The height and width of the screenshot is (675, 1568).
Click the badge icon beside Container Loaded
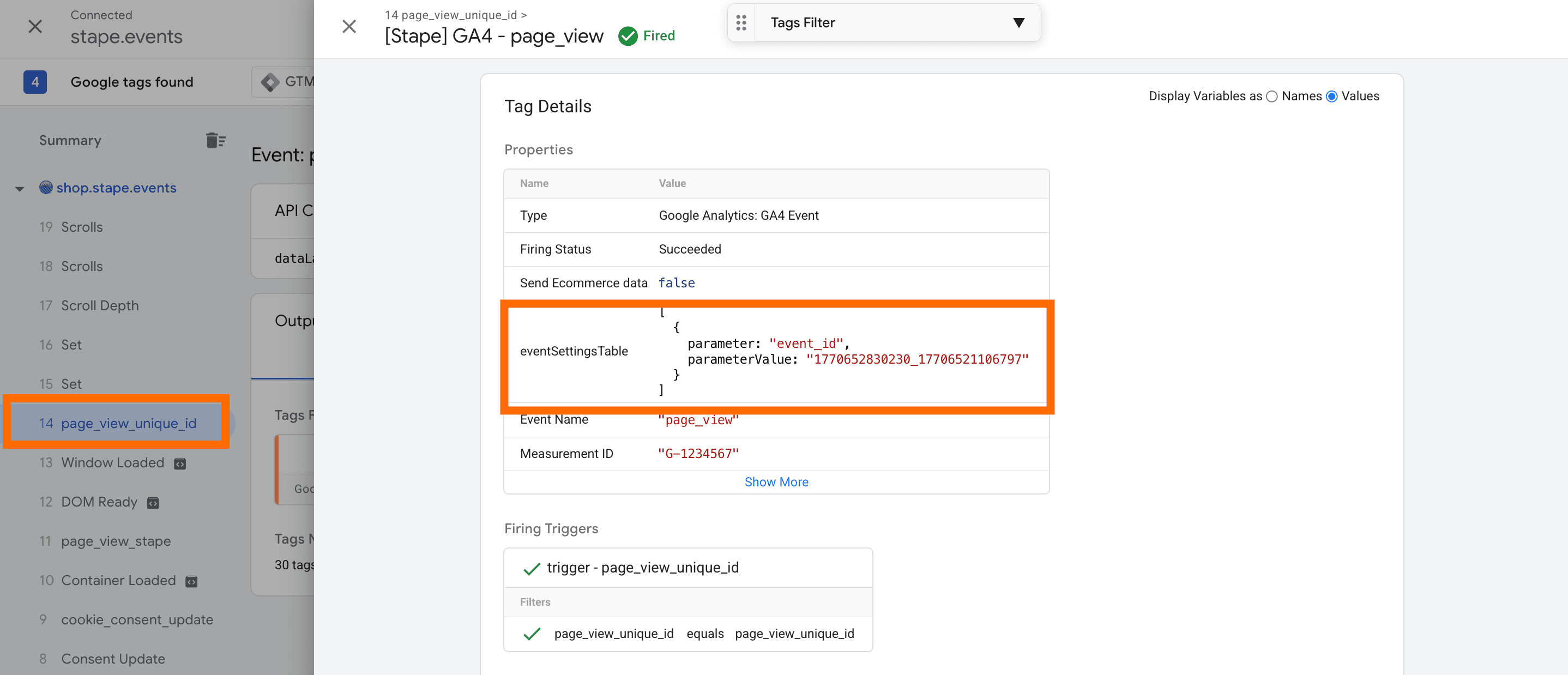pyautogui.click(x=191, y=581)
